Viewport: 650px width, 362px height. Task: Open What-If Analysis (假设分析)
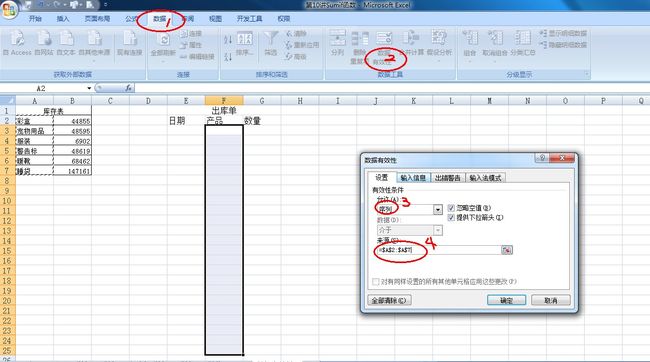(x=439, y=45)
